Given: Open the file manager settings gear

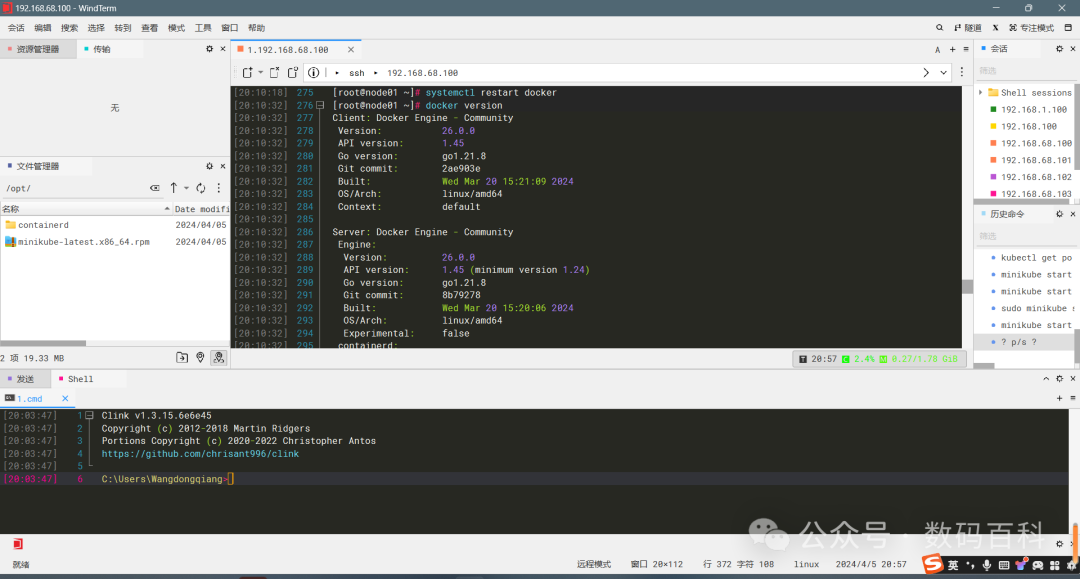Looking at the screenshot, I should pos(209,166).
